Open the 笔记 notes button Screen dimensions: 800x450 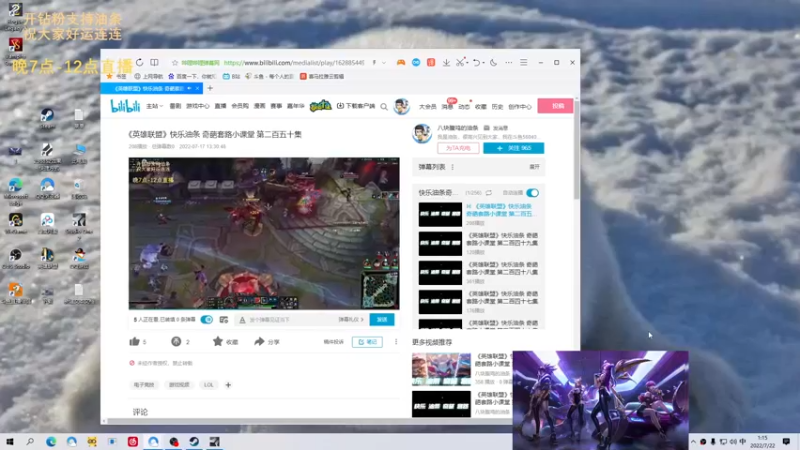pos(367,342)
